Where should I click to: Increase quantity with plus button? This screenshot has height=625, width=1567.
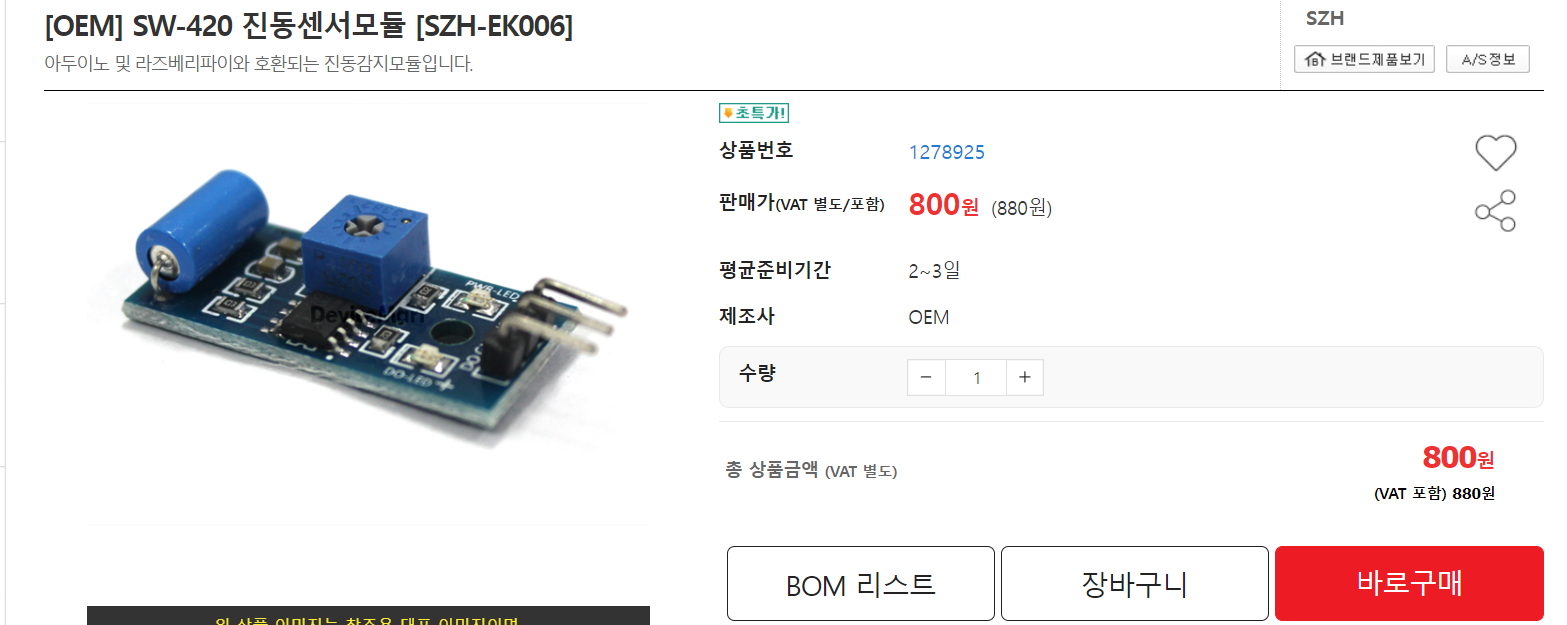(x=1024, y=377)
